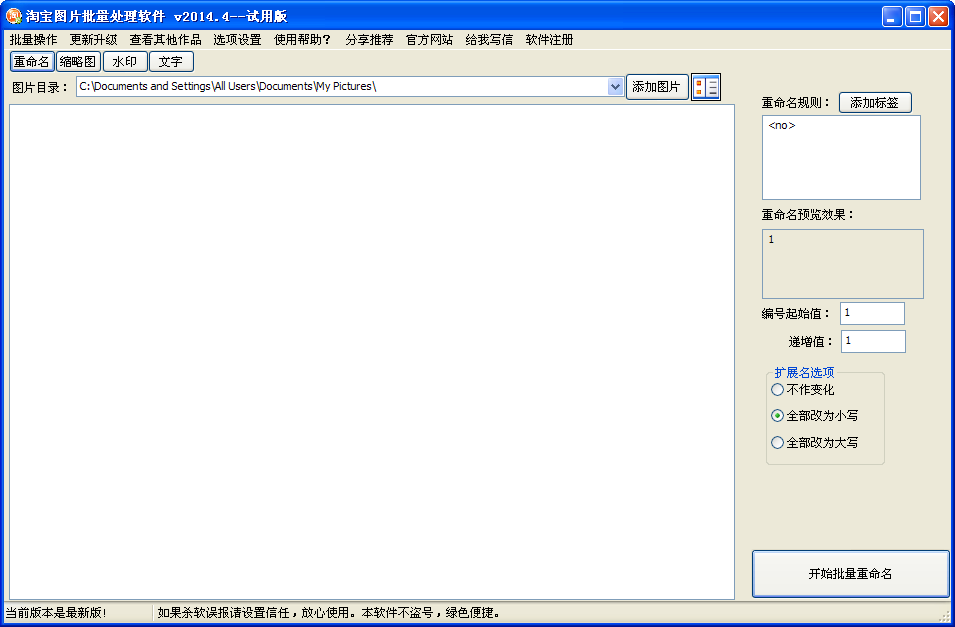This screenshot has width=955, height=627.
Task: Open the 查看其他作品 menu
Action: tap(165, 40)
